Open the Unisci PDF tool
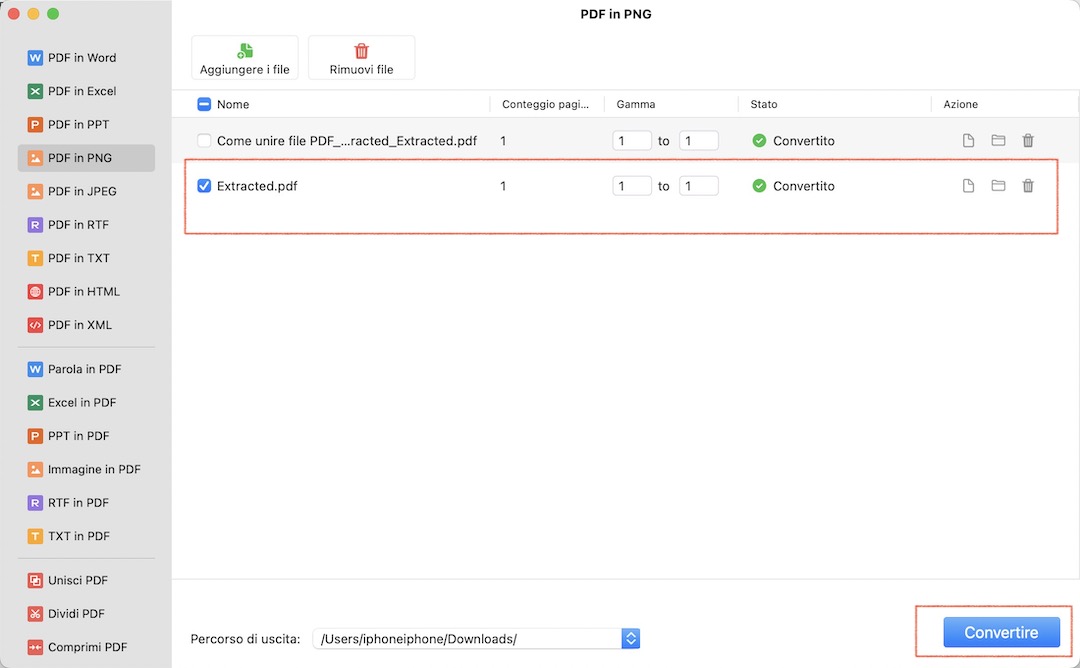Viewport: 1080px width, 668px height. 78,580
